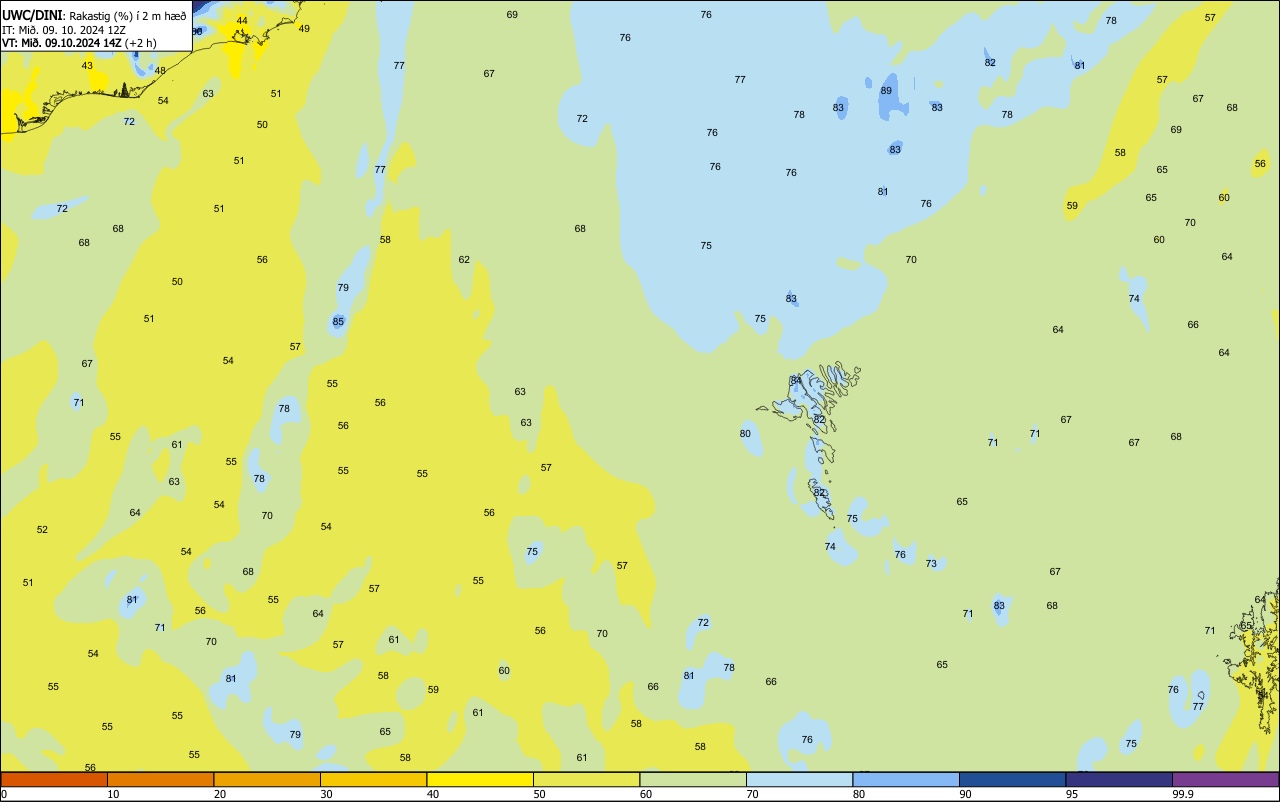Image resolution: width=1280 pixels, height=802 pixels.
Task: Click the 48 humidity value on the map
Action: (x=160, y=70)
